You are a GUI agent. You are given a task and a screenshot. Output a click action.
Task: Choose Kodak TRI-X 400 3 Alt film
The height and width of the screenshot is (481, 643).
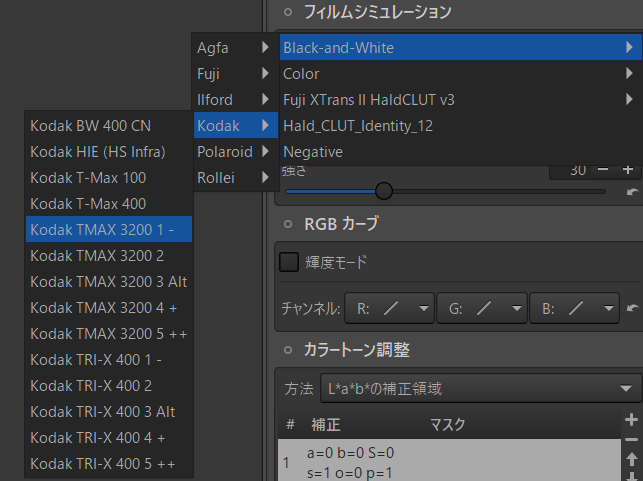pos(109,411)
